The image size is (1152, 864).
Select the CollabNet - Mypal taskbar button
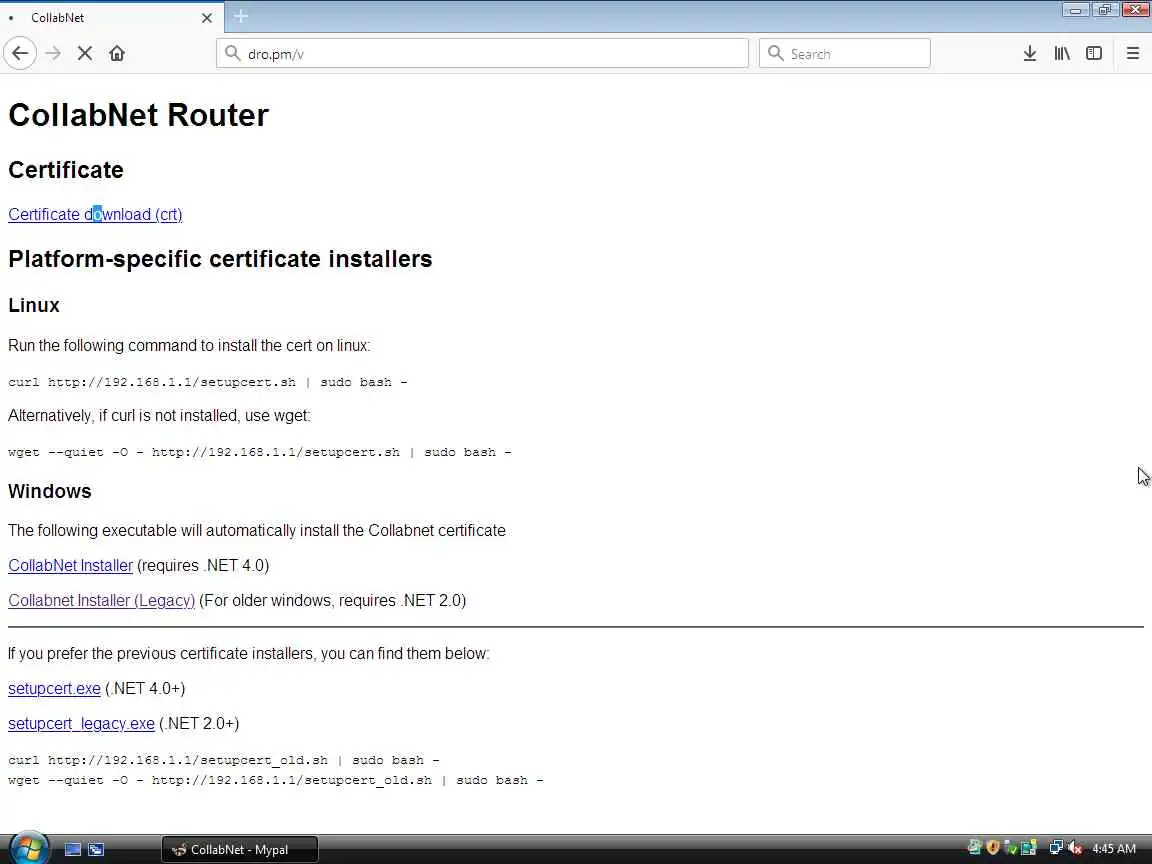(x=240, y=850)
